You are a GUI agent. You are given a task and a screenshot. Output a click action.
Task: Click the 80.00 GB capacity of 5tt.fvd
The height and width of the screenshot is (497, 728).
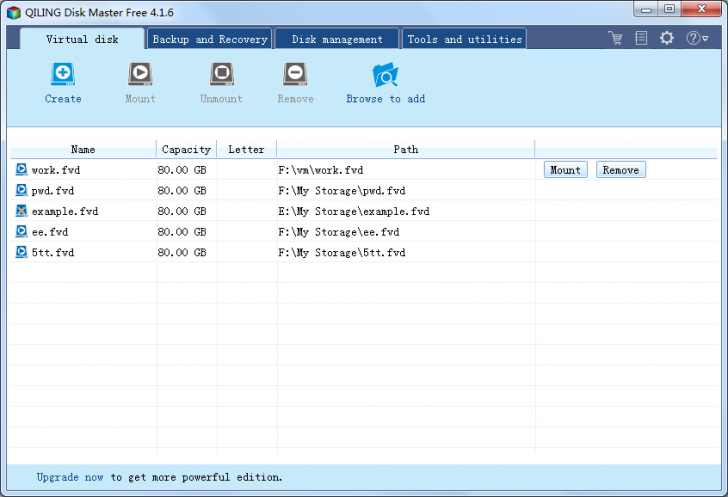coord(182,252)
